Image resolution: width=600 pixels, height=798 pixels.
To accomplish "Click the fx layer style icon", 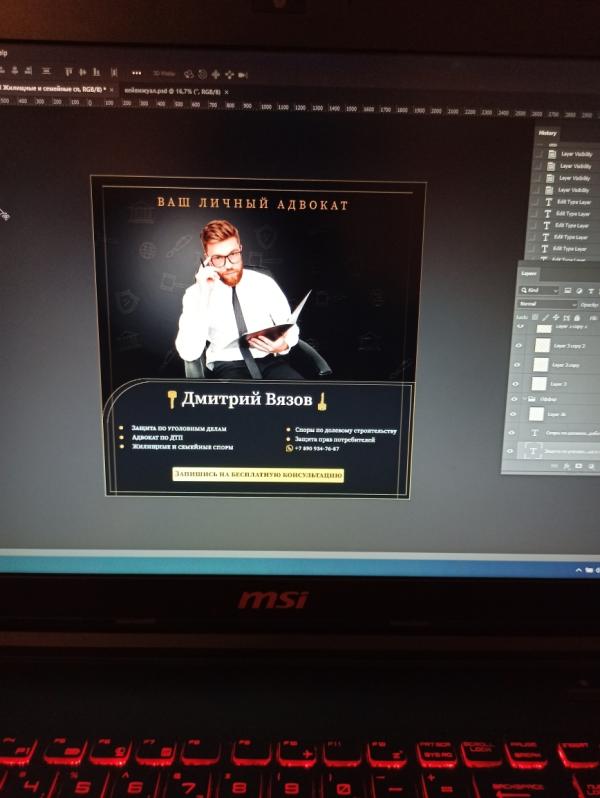I will pos(566,466).
